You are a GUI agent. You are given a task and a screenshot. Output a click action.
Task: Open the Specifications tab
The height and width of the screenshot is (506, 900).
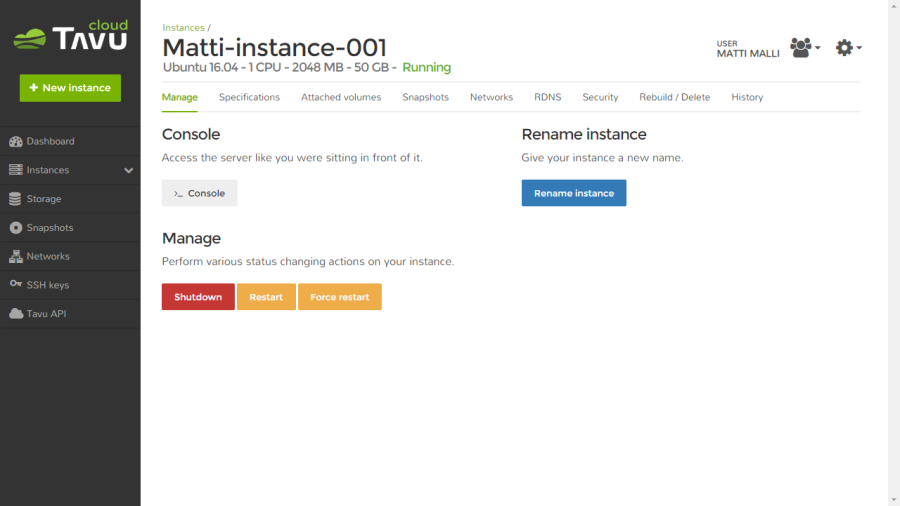click(249, 98)
